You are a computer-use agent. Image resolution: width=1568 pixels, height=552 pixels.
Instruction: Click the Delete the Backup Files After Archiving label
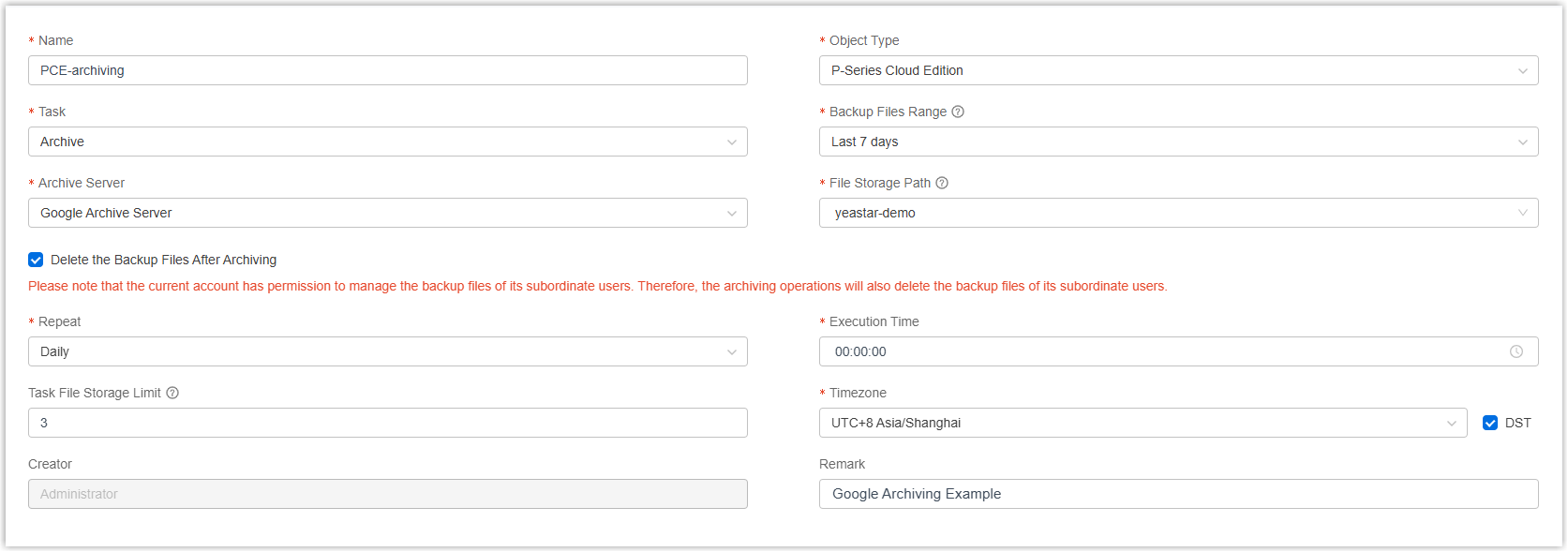tap(163, 260)
